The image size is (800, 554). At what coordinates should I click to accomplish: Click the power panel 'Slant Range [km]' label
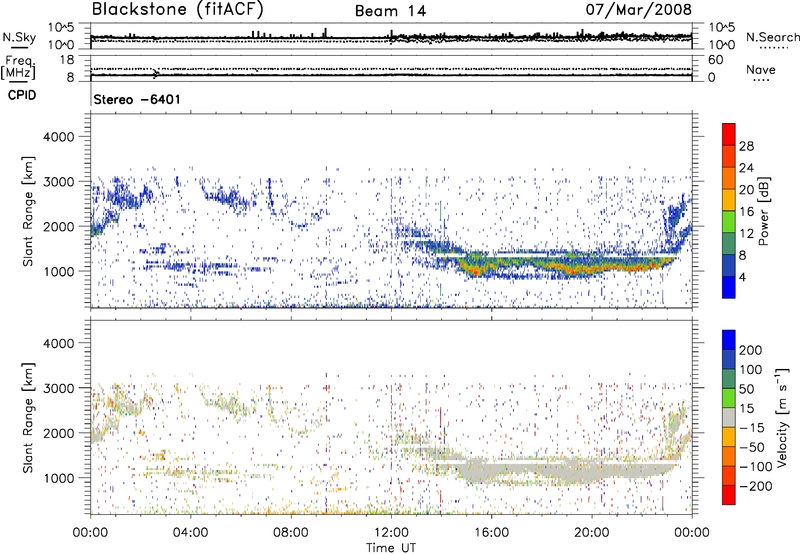(x=28, y=211)
